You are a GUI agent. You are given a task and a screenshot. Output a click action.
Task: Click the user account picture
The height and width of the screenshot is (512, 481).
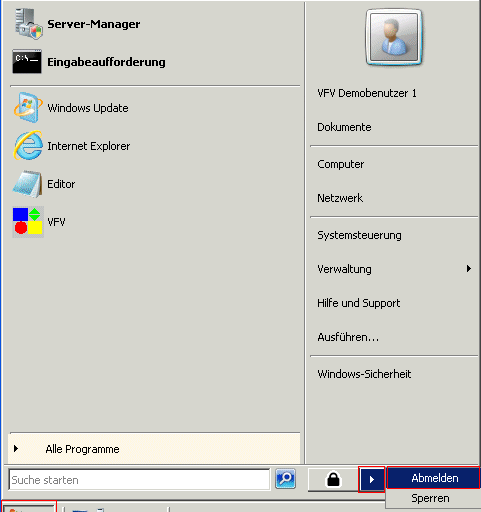pos(394,37)
